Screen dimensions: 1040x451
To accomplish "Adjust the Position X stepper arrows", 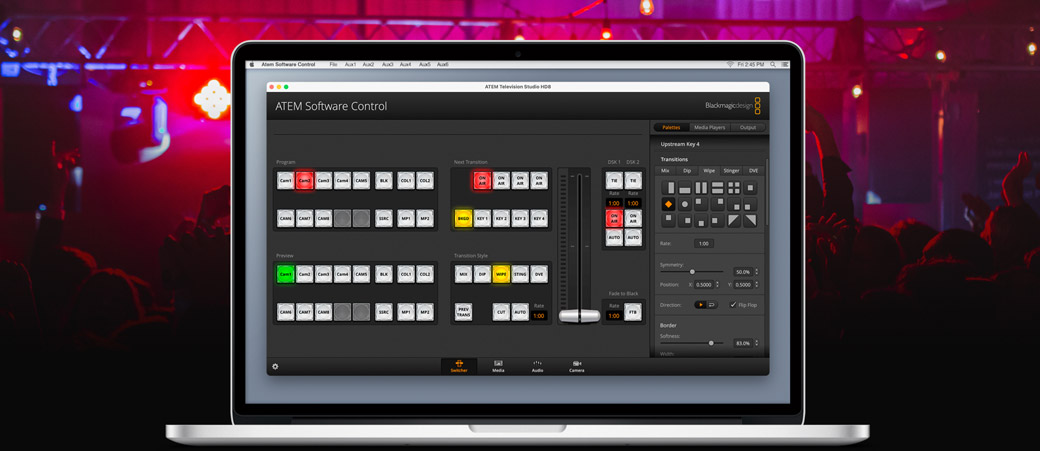I will (x=716, y=285).
